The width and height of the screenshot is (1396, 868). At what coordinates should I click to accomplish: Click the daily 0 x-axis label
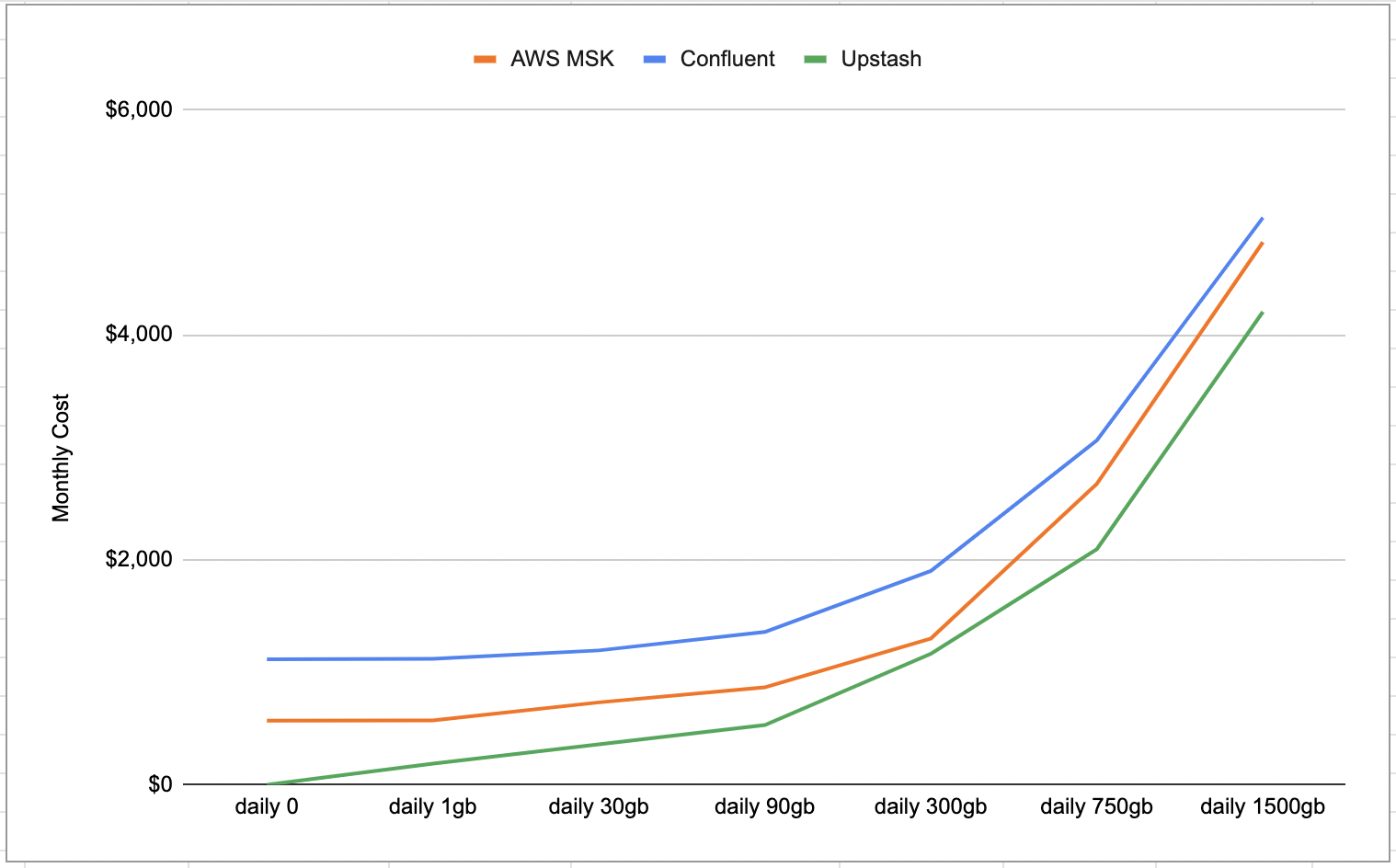(x=267, y=806)
